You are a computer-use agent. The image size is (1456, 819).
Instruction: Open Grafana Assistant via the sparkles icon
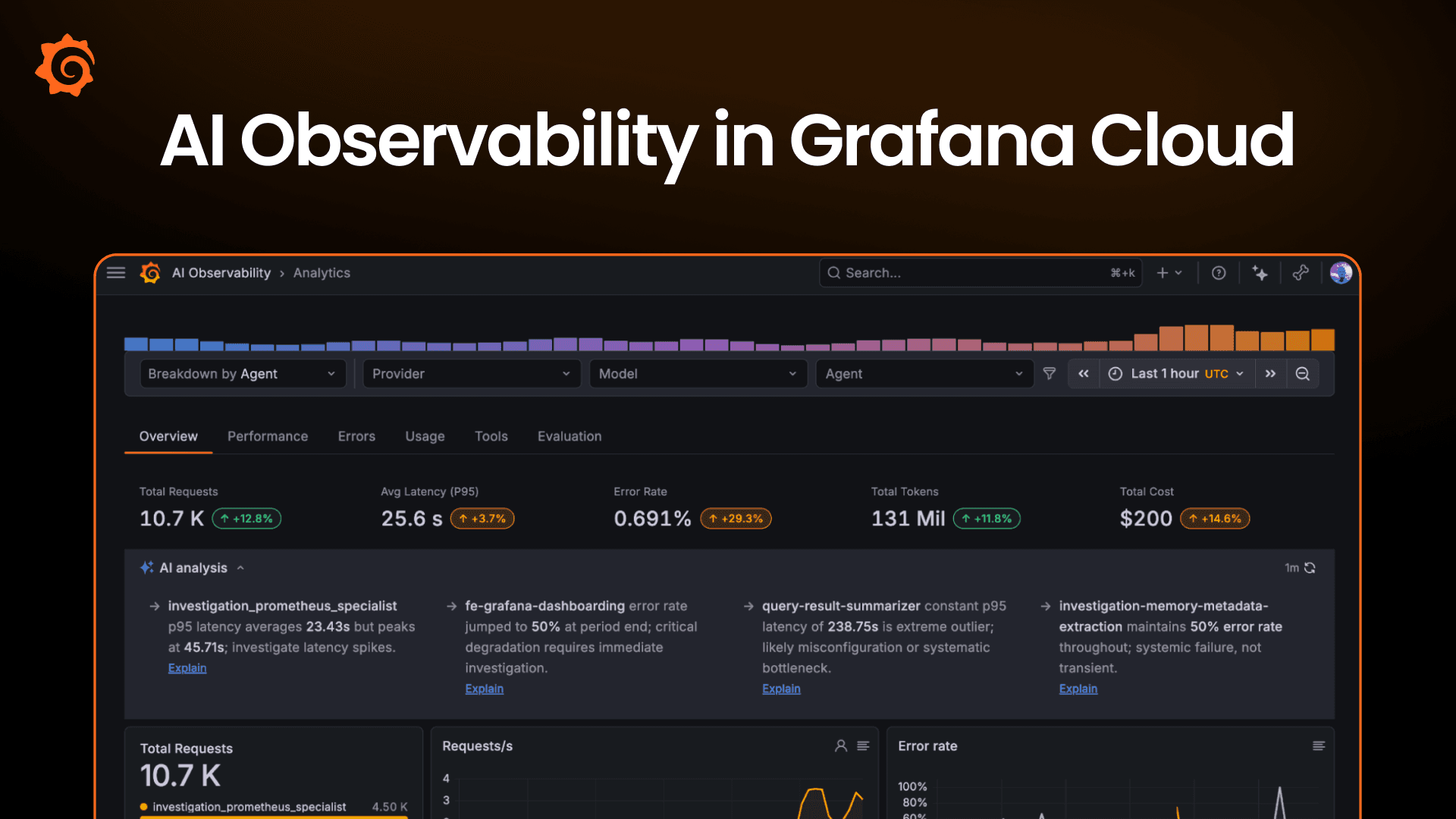1260,272
